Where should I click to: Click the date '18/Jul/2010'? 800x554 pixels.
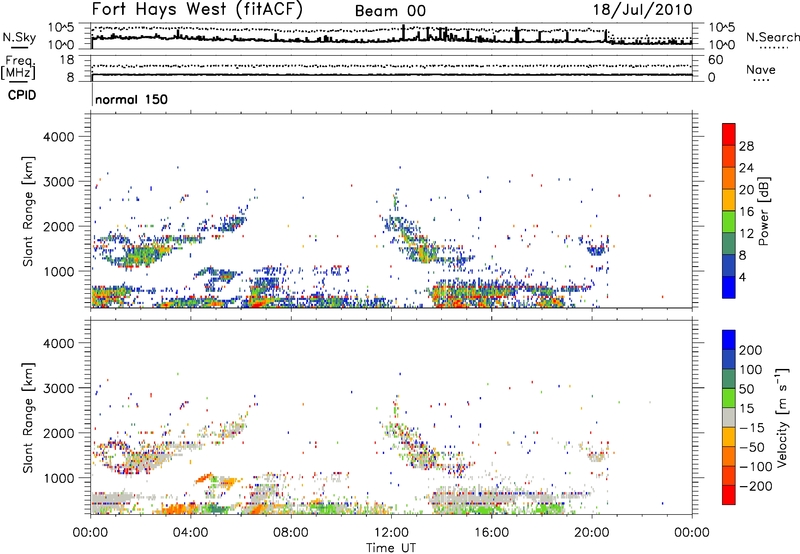click(x=643, y=10)
